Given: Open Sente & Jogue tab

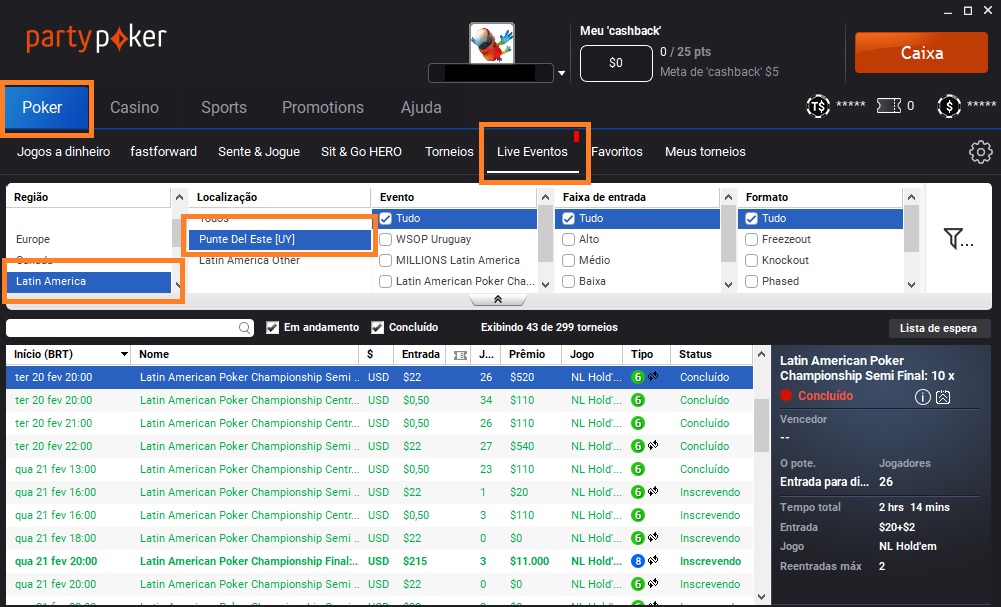Looking at the screenshot, I should (259, 152).
